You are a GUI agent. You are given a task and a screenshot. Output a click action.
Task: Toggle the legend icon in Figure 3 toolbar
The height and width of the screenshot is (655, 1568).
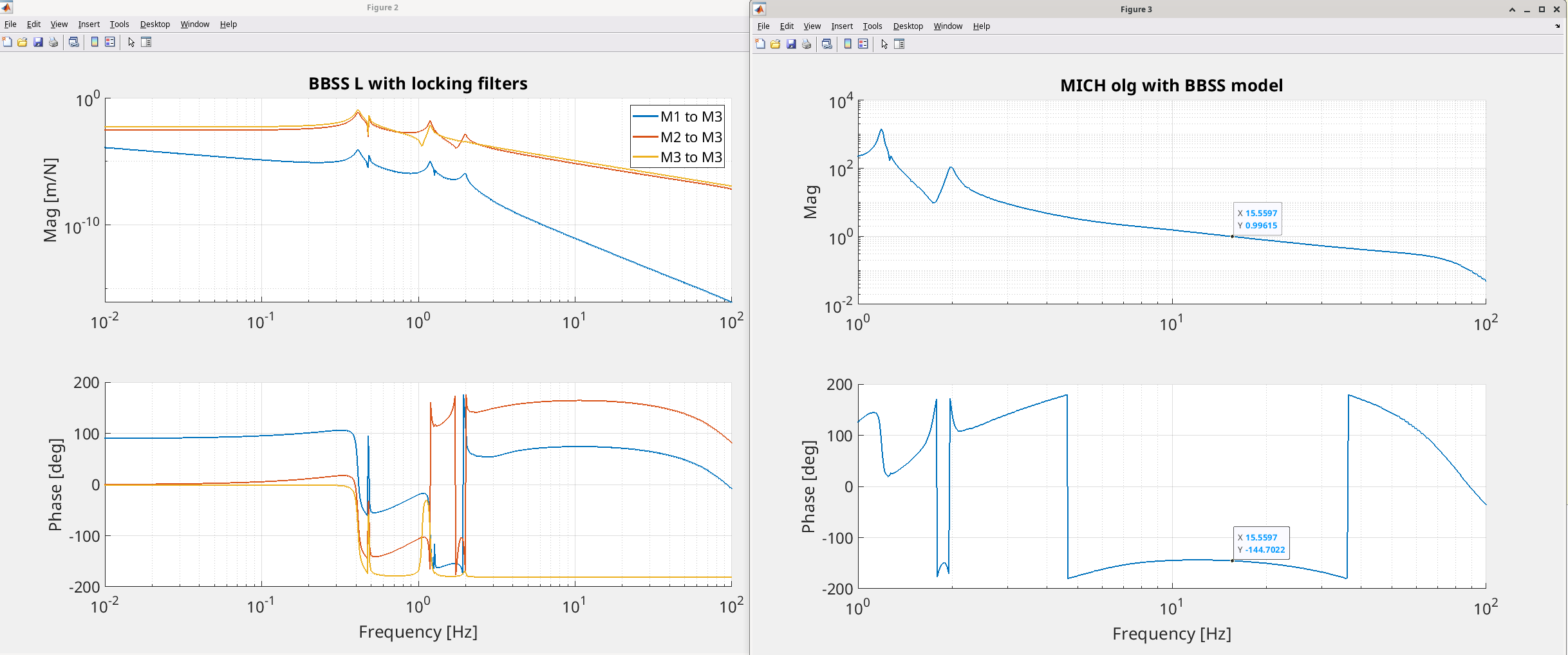click(x=863, y=44)
